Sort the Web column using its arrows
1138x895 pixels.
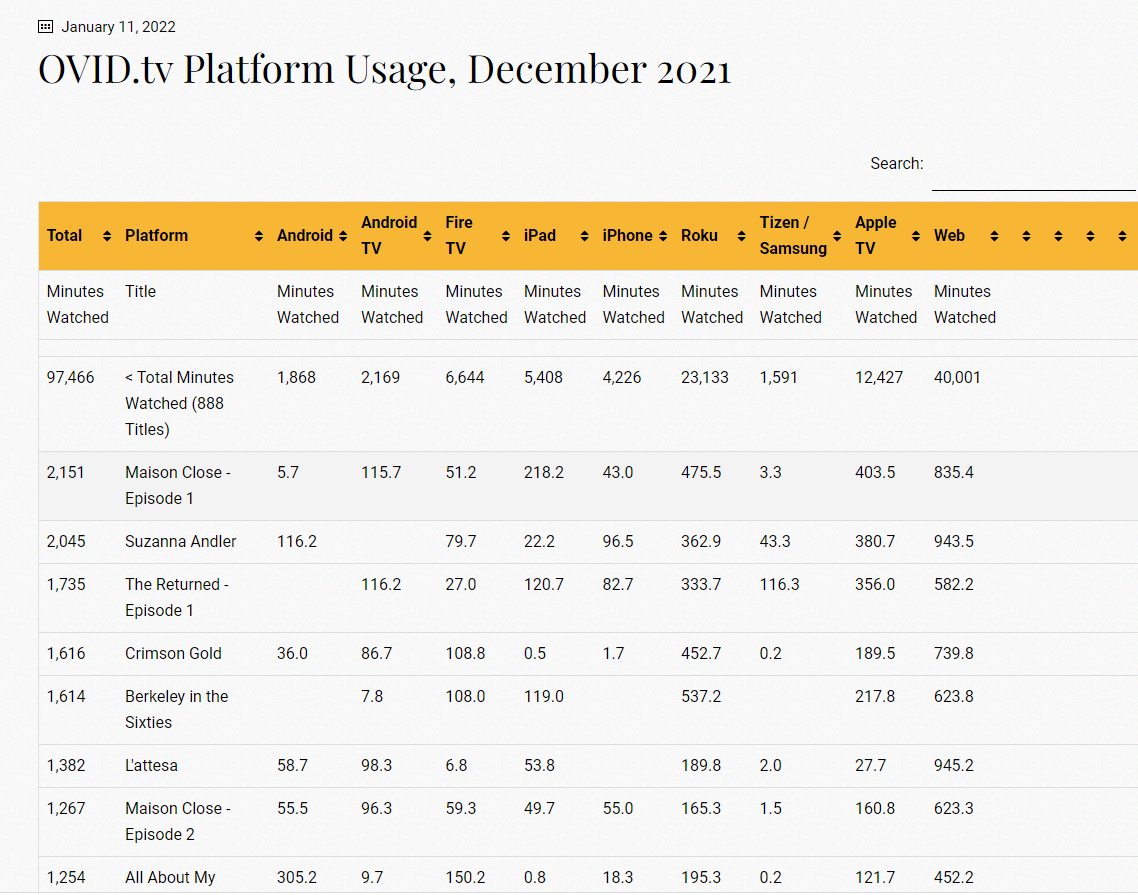coord(994,236)
